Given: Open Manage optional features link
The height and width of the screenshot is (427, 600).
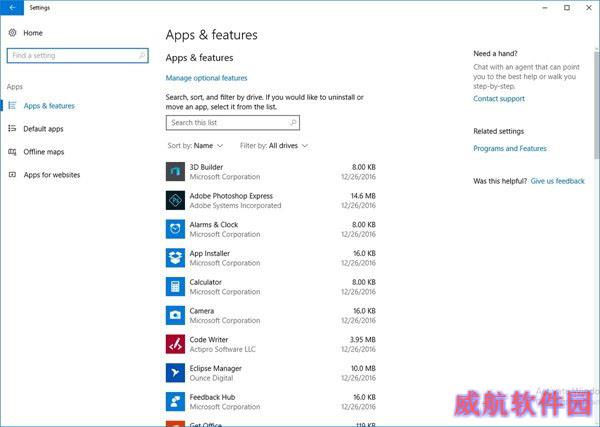Looking at the screenshot, I should 206,78.
